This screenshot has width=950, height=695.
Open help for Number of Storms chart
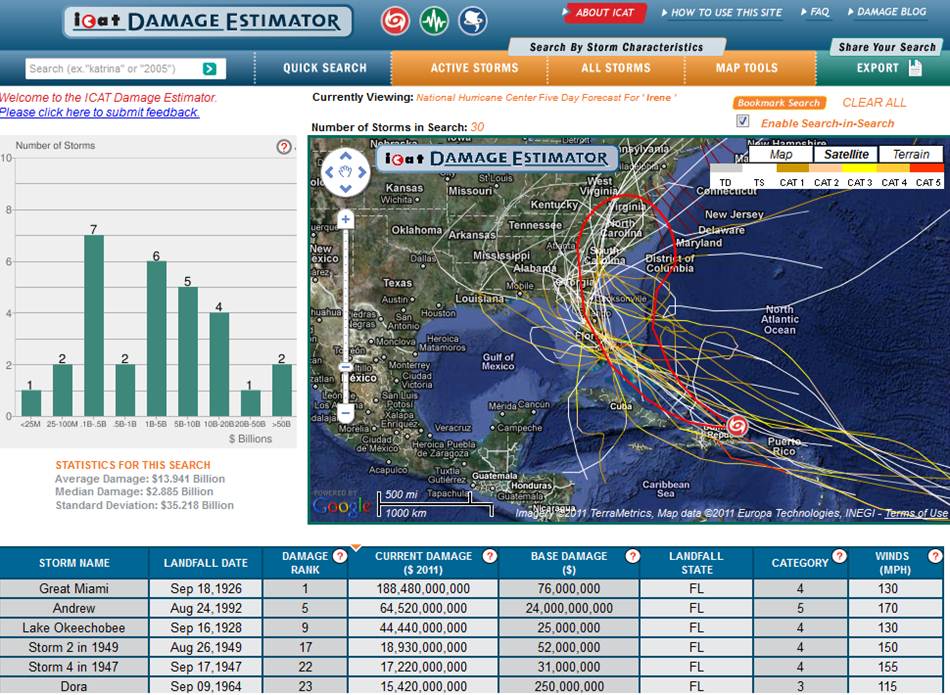(284, 147)
